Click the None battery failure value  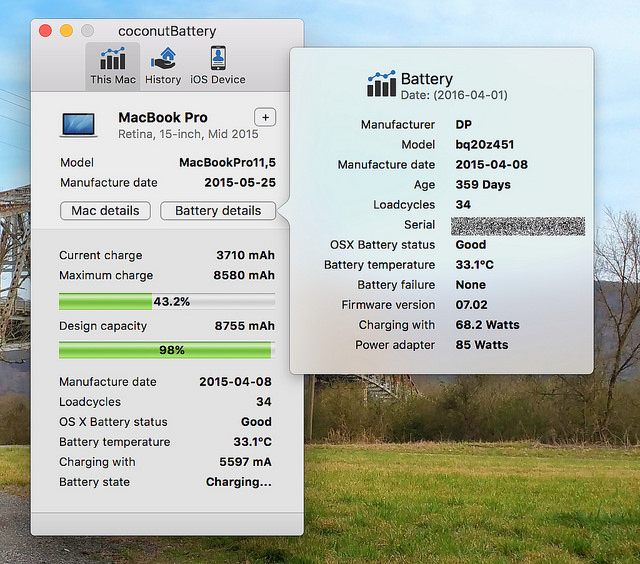[471, 285]
